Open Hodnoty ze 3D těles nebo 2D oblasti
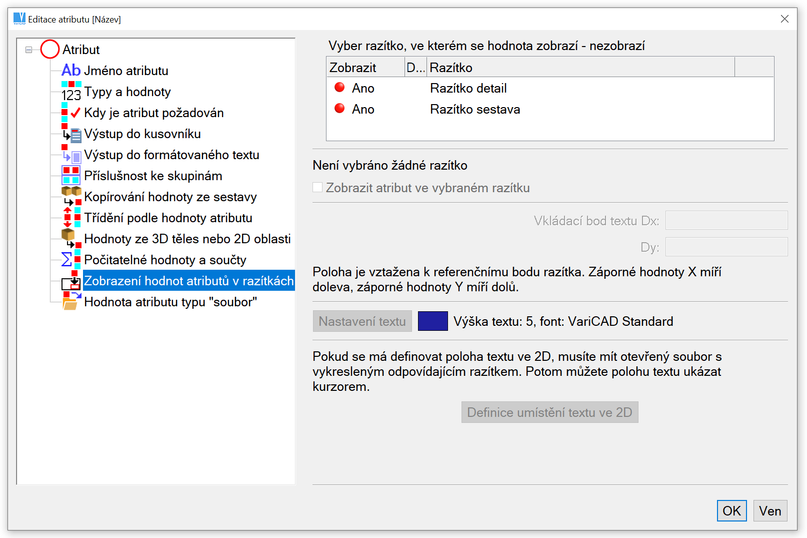The width and height of the screenshot is (807, 538). tap(187, 239)
